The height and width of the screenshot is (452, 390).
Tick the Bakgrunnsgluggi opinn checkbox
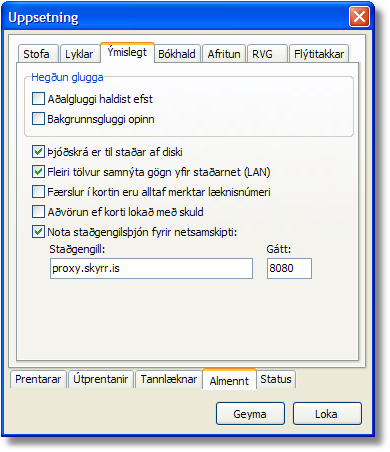click(38, 119)
